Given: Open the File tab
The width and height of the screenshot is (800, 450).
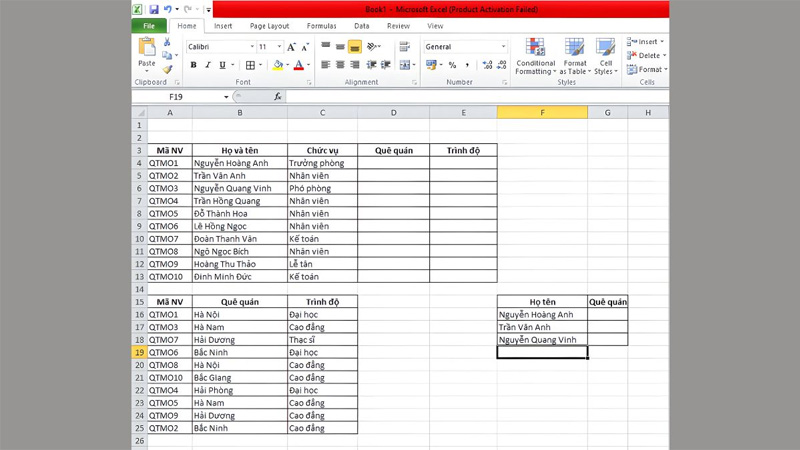Looking at the screenshot, I should click(149, 26).
